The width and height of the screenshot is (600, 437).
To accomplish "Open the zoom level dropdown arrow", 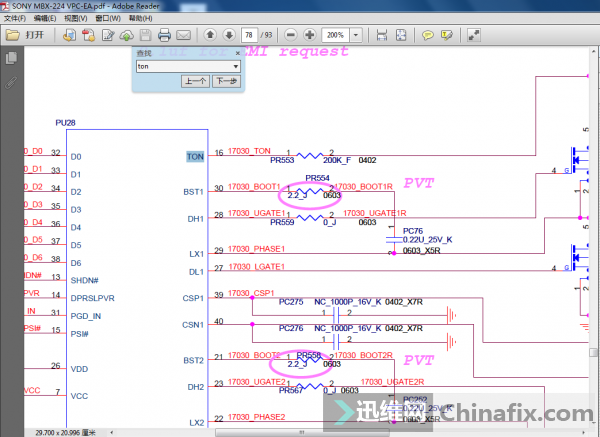I will [356, 35].
